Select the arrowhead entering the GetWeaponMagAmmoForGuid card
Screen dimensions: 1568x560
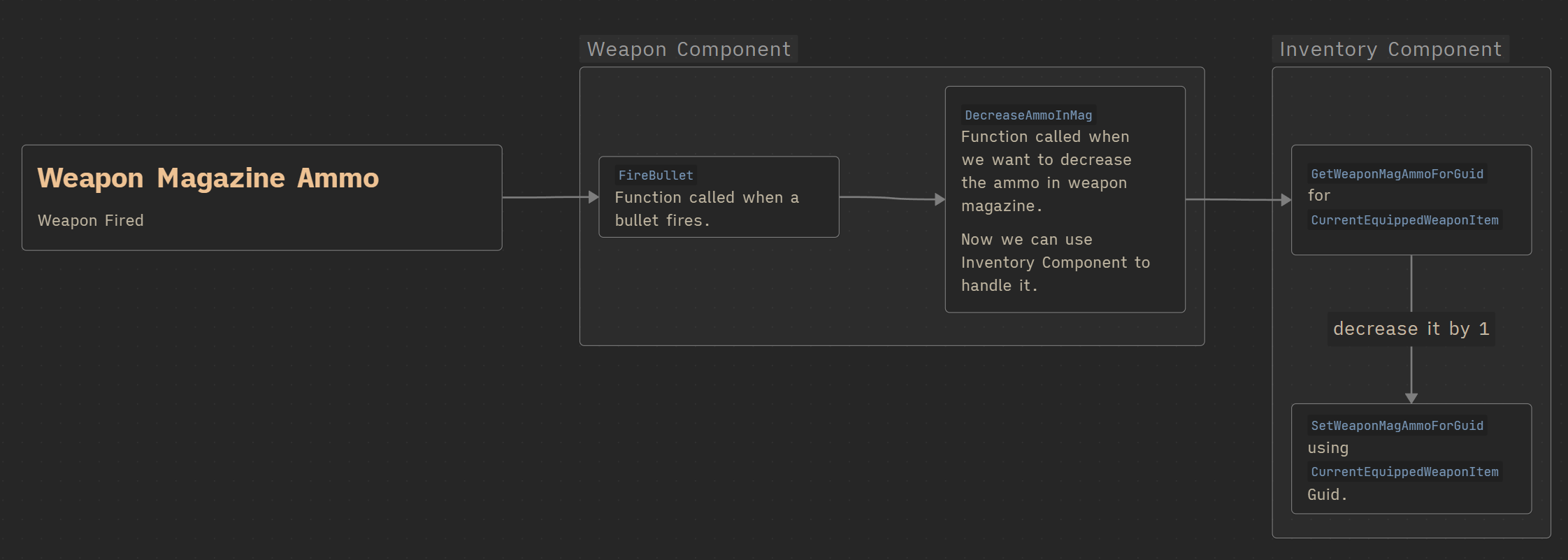click(x=1286, y=200)
